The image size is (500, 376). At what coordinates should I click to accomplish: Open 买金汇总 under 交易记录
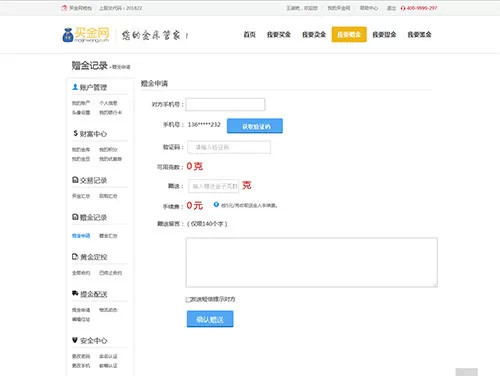pyautogui.click(x=81, y=196)
